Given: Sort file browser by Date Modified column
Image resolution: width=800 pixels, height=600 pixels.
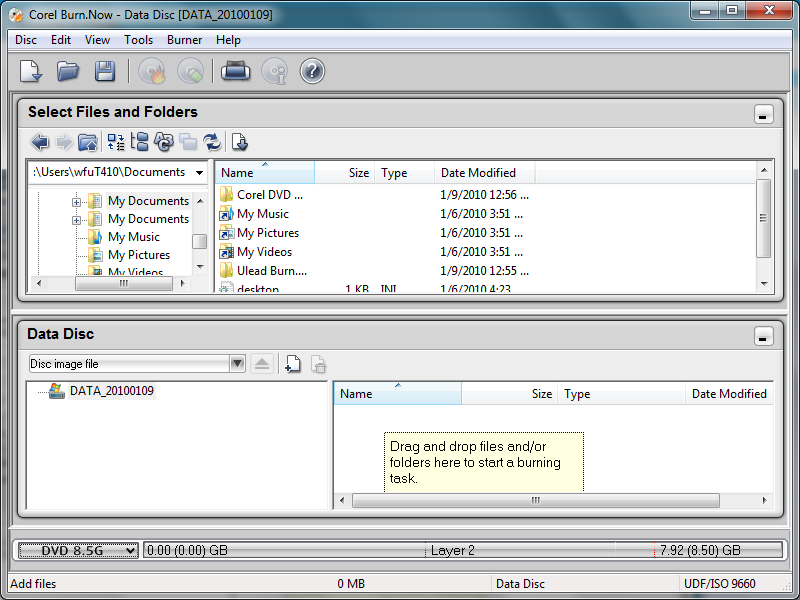Looking at the screenshot, I should pos(485,172).
